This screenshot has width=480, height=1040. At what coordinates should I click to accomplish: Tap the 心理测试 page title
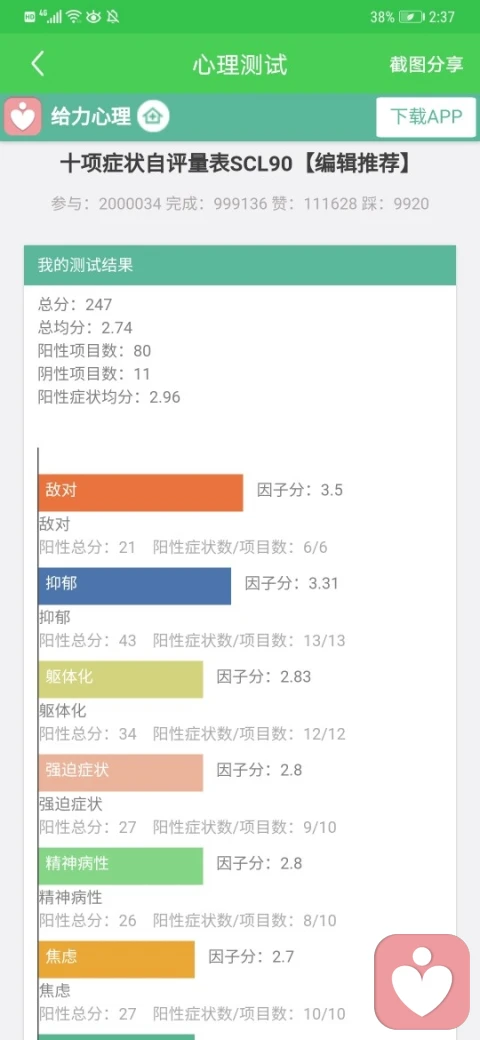[240, 64]
